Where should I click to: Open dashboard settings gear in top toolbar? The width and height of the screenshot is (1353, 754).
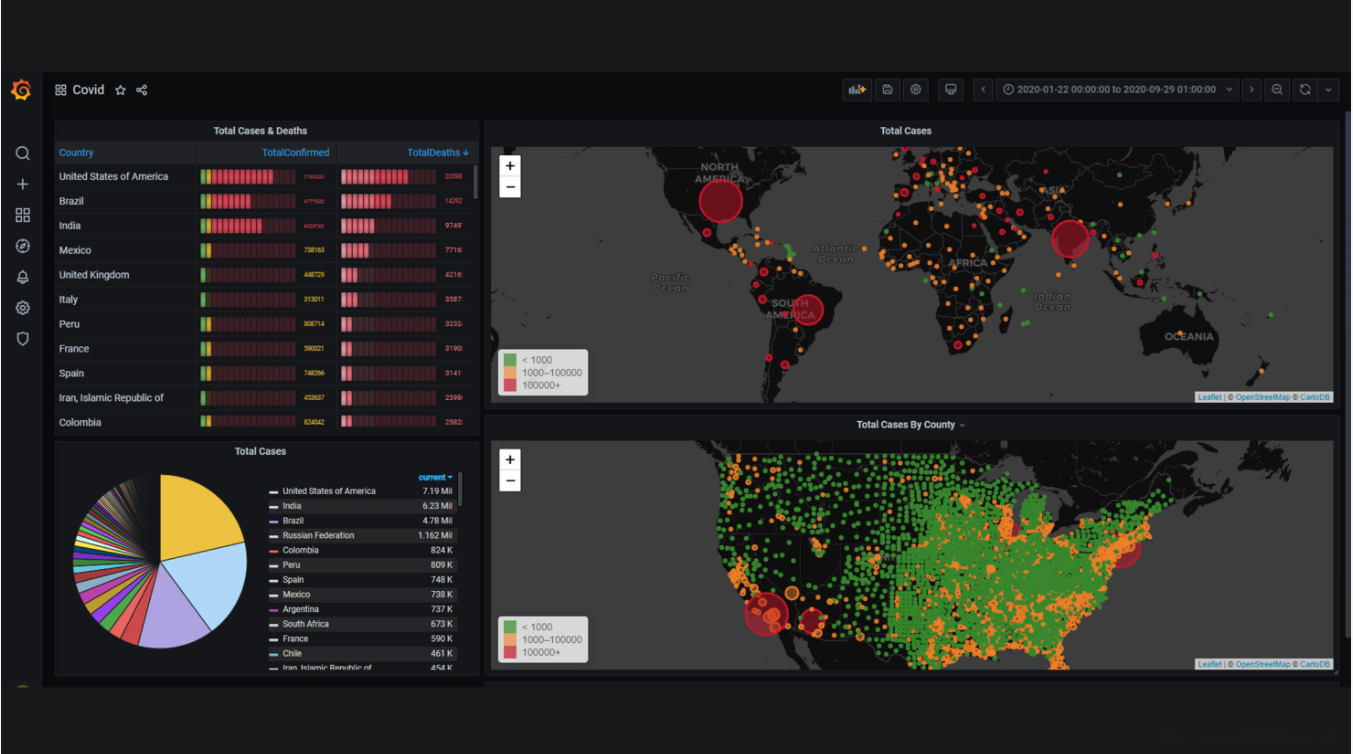tap(915, 90)
